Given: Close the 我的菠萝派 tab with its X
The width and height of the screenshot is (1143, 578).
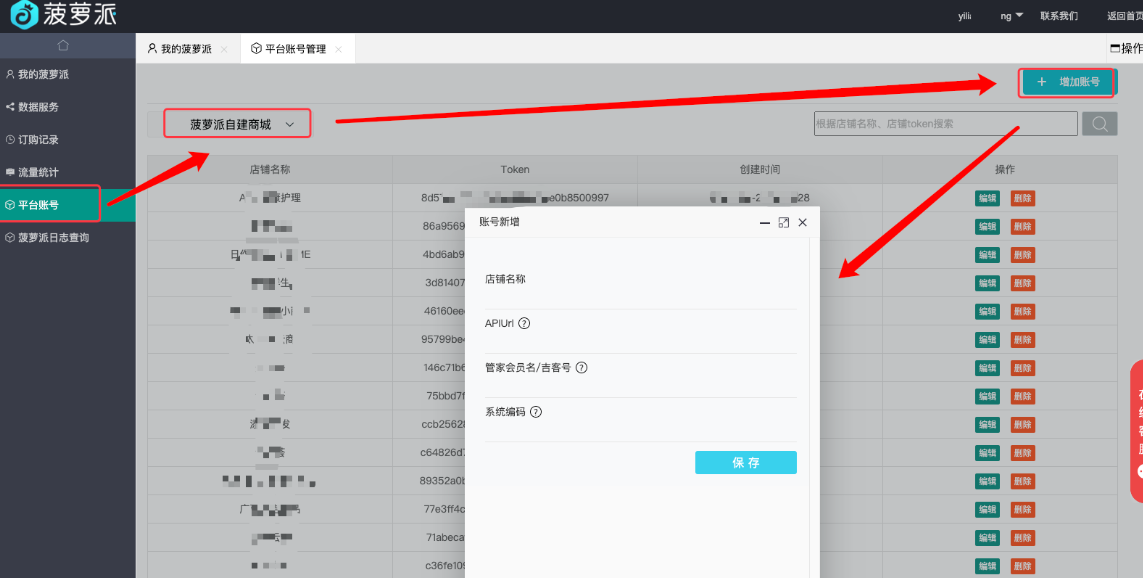Looking at the screenshot, I should click(224, 49).
